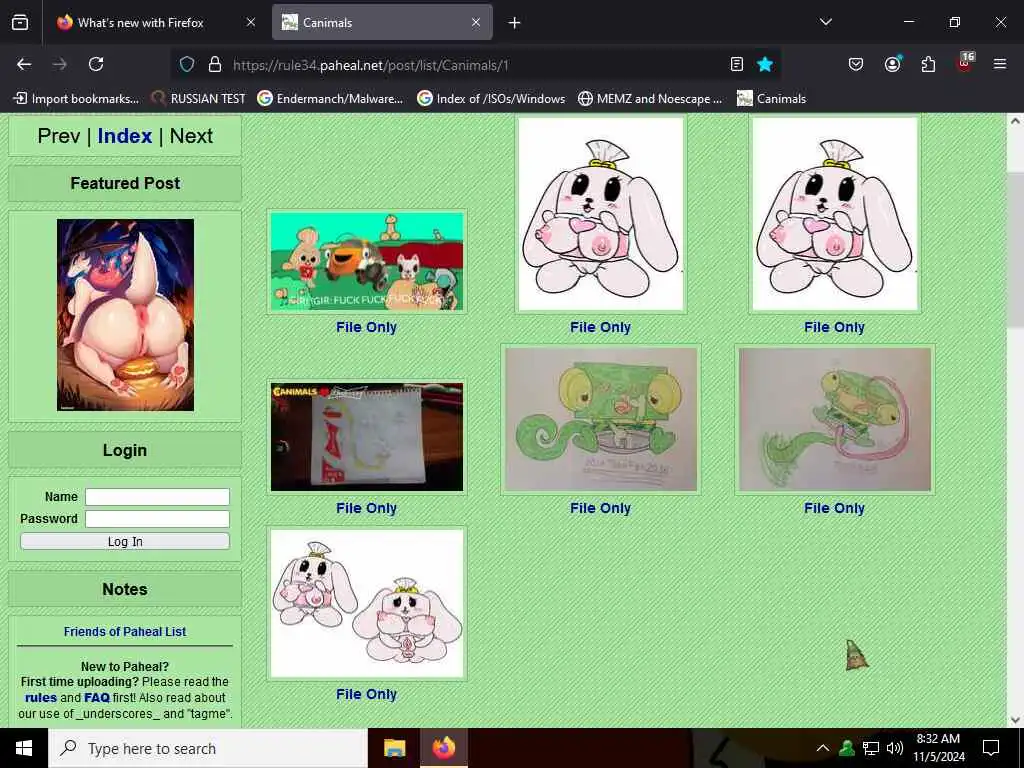Click the Index navigation link
This screenshot has height=768, width=1024.
125,136
